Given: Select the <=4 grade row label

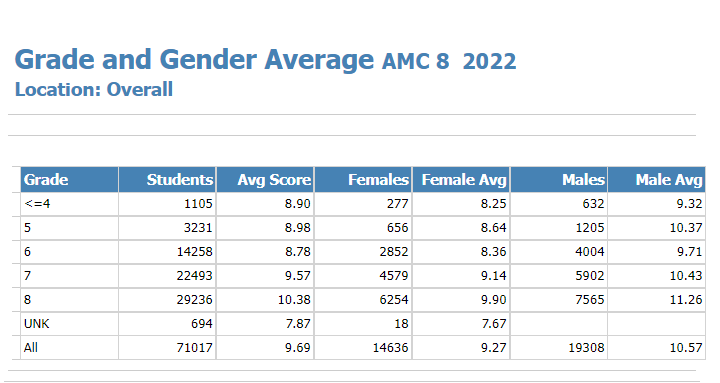Looking at the screenshot, I should coord(37,203).
